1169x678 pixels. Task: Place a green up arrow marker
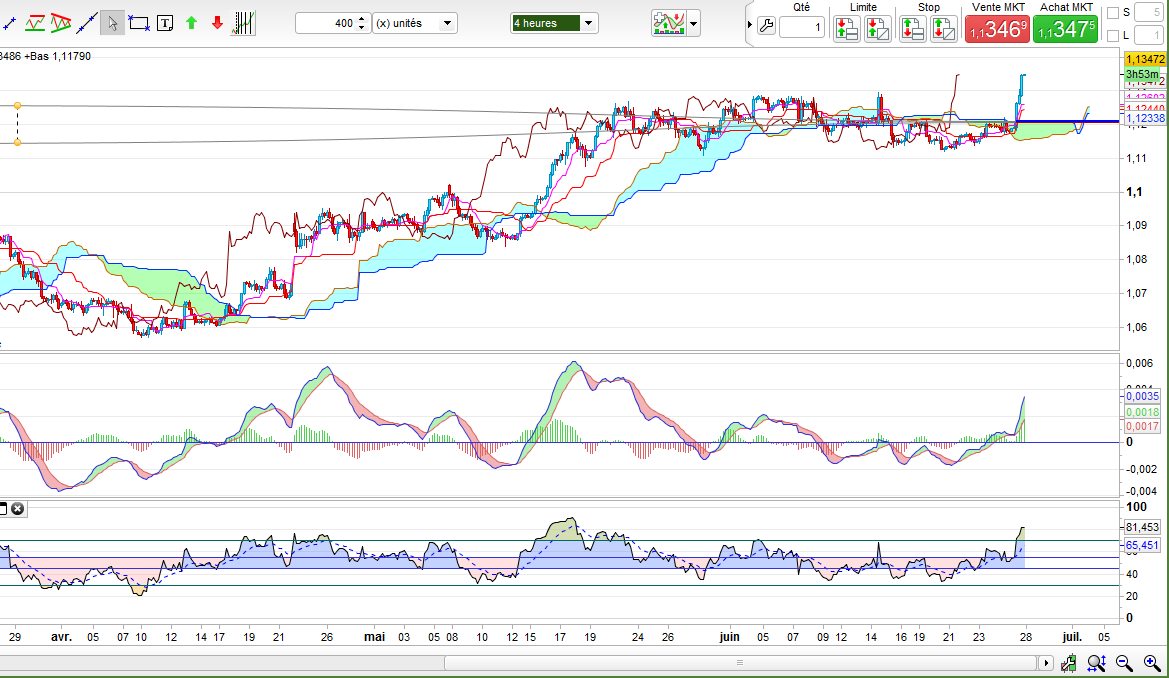click(x=192, y=22)
